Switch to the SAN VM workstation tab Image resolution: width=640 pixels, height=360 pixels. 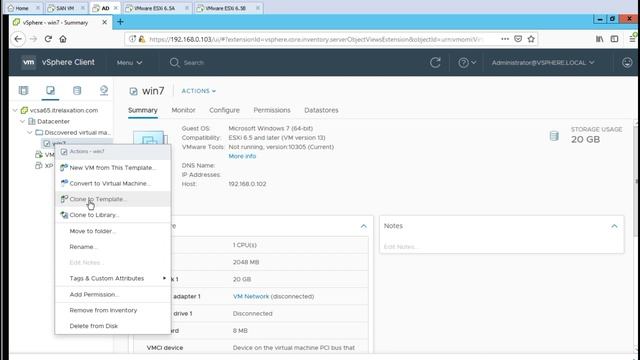(x=65, y=8)
